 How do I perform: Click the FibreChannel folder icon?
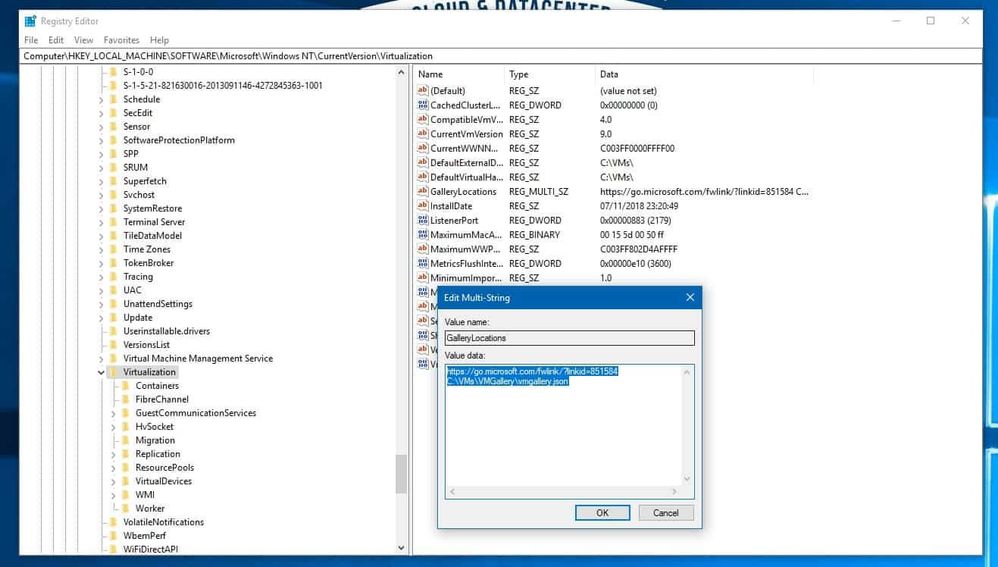pos(125,399)
